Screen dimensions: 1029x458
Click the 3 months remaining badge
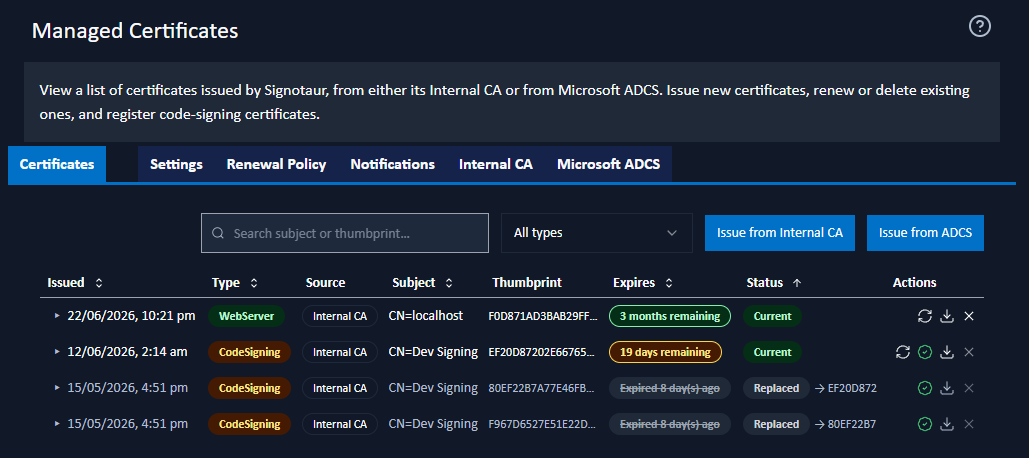coord(669,316)
